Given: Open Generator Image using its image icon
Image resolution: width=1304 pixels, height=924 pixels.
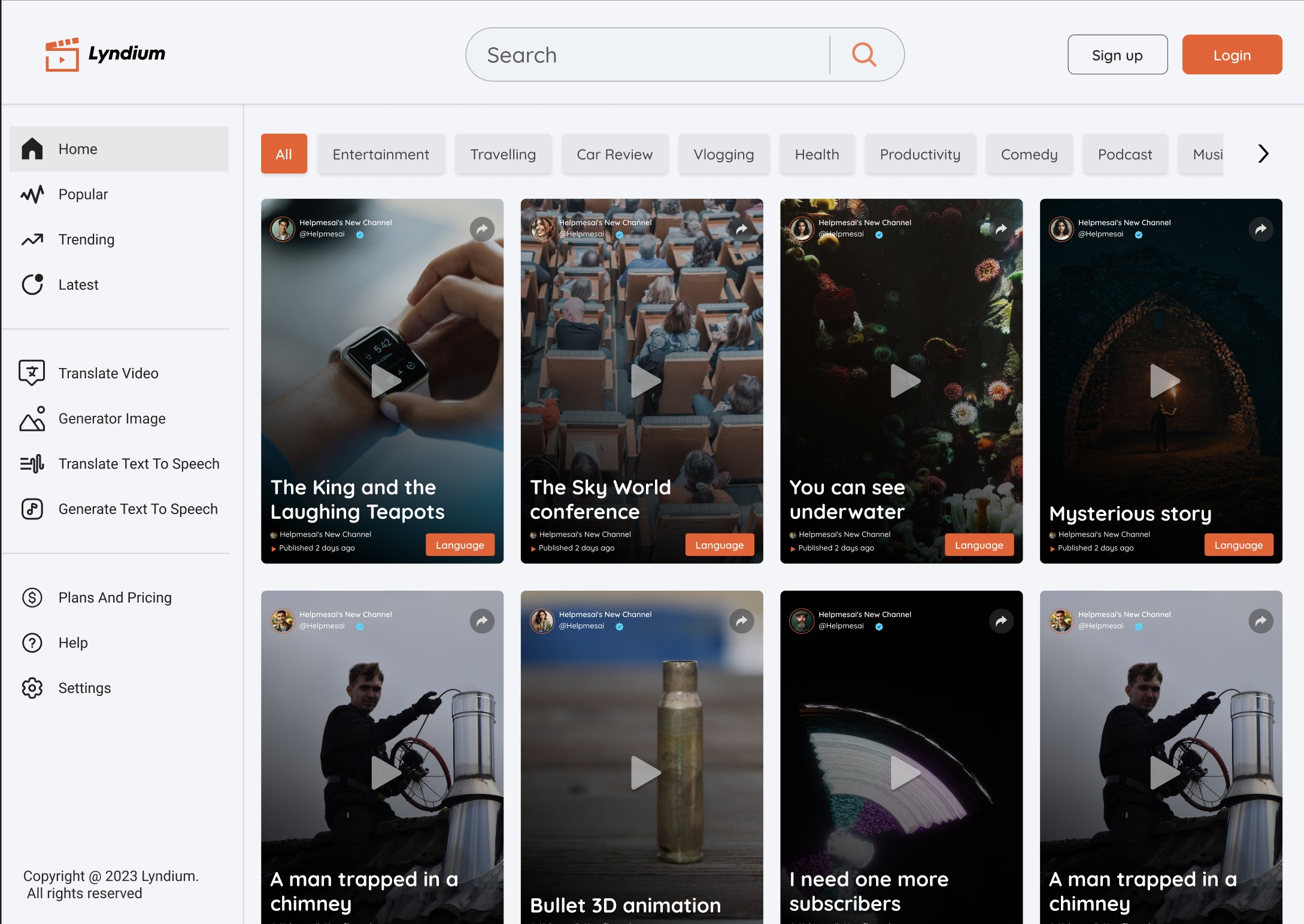Looking at the screenshot, I should [32, 418].
